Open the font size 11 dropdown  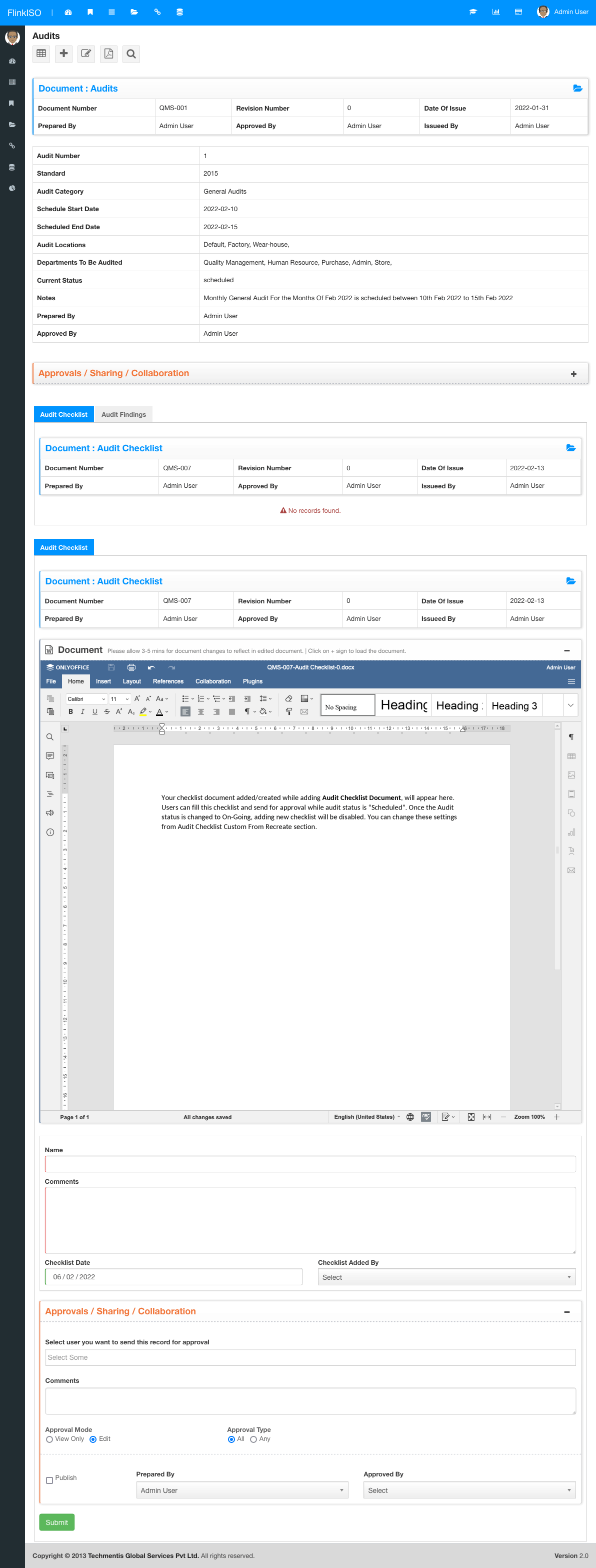point(120,699)
